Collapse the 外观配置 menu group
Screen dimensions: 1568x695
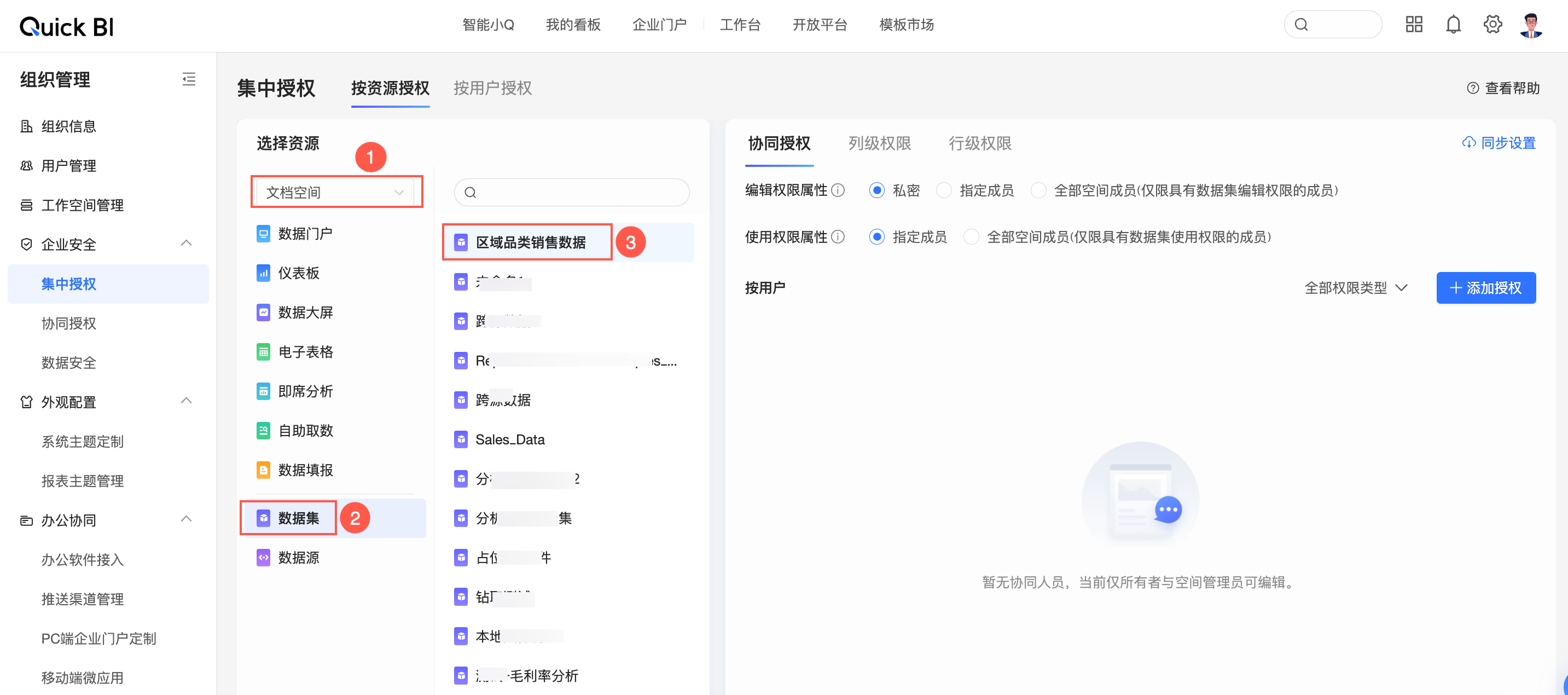pyautogui.click(x=187, y=402)
